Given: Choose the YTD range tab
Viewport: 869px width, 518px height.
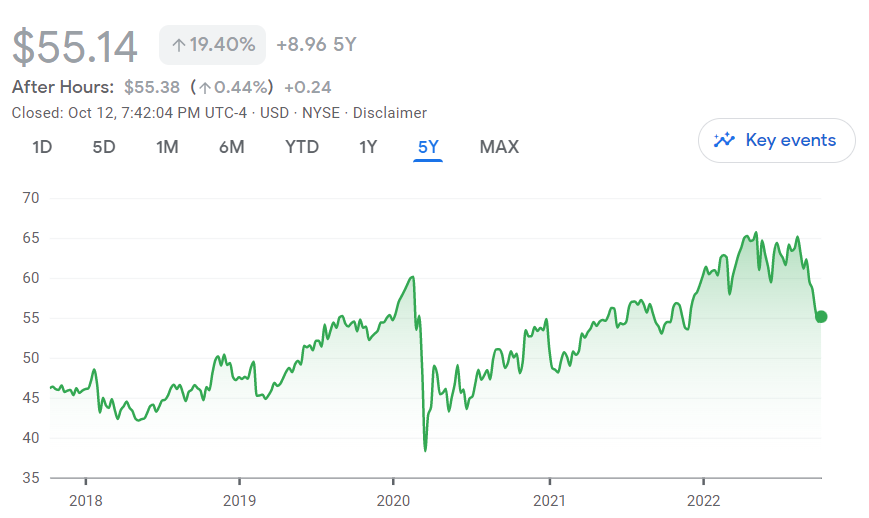Looking at the screenshot, I should click(302, 147).
